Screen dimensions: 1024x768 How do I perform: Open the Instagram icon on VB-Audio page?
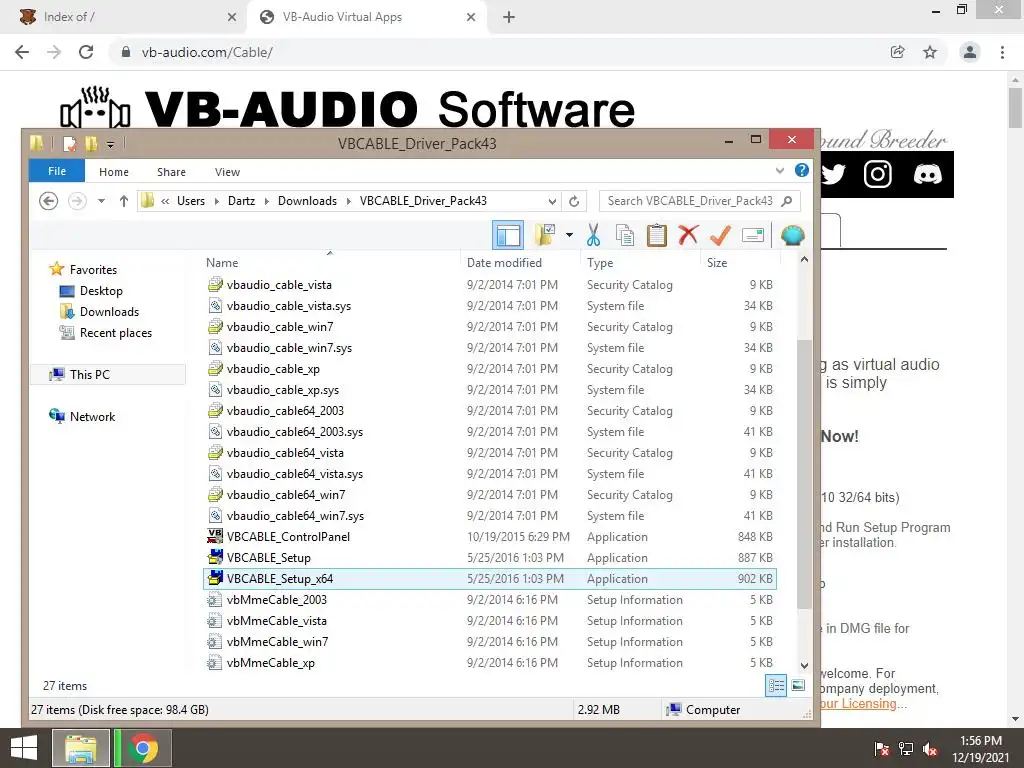[x=878, y=174]
